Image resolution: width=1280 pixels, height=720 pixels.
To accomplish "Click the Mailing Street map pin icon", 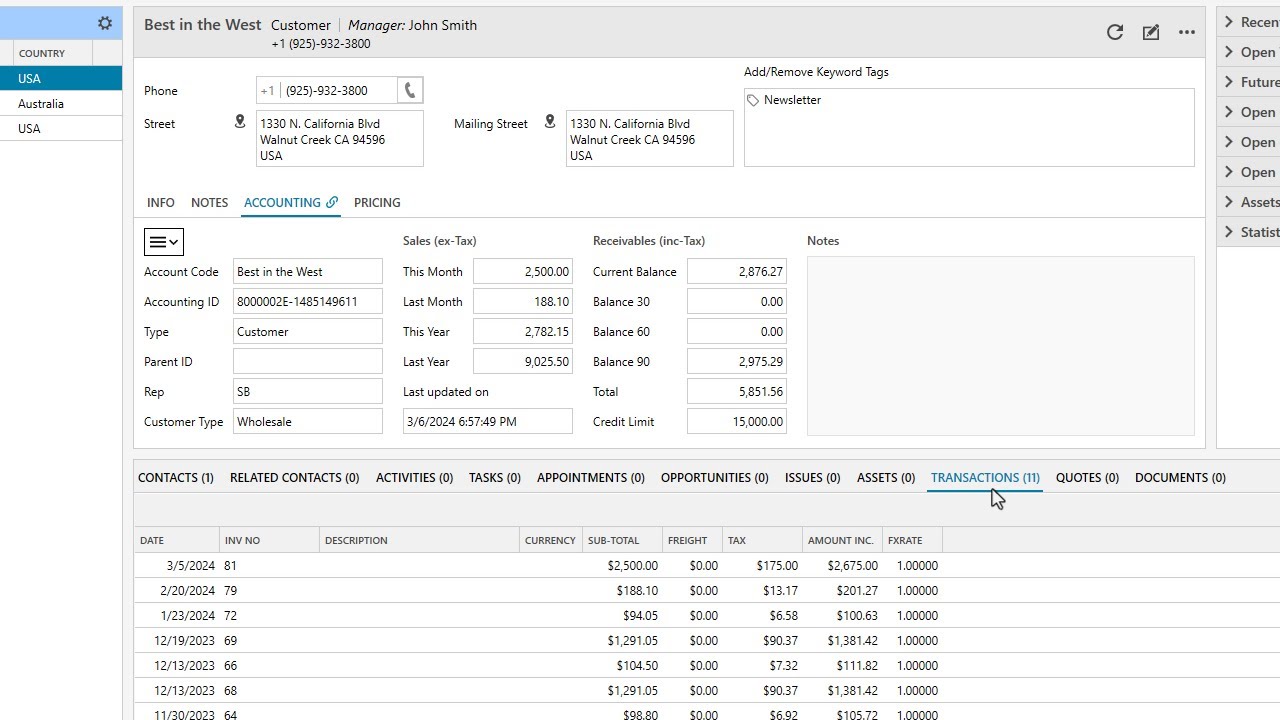I will point(550,122).
